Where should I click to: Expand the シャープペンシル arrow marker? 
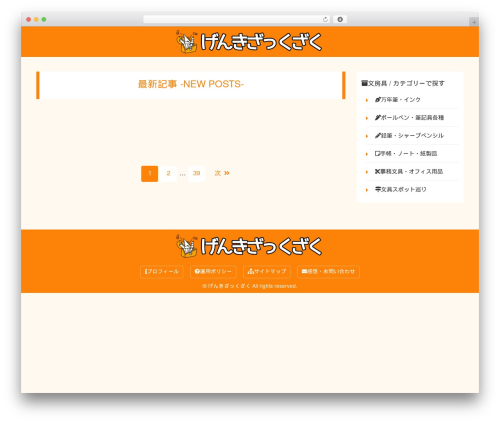[x=367, y=136]
